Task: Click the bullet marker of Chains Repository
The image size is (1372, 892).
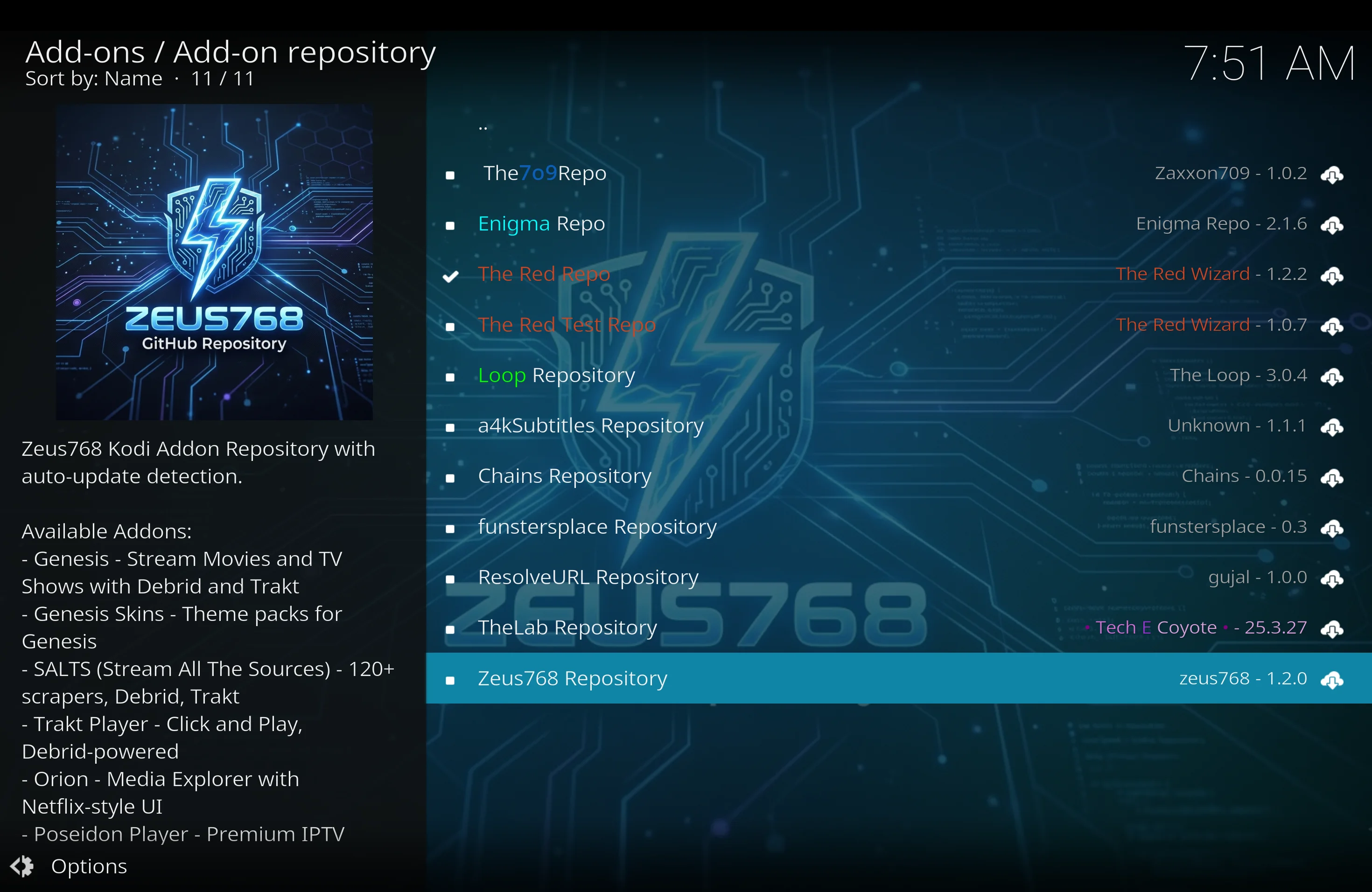Action: [450, 478]
